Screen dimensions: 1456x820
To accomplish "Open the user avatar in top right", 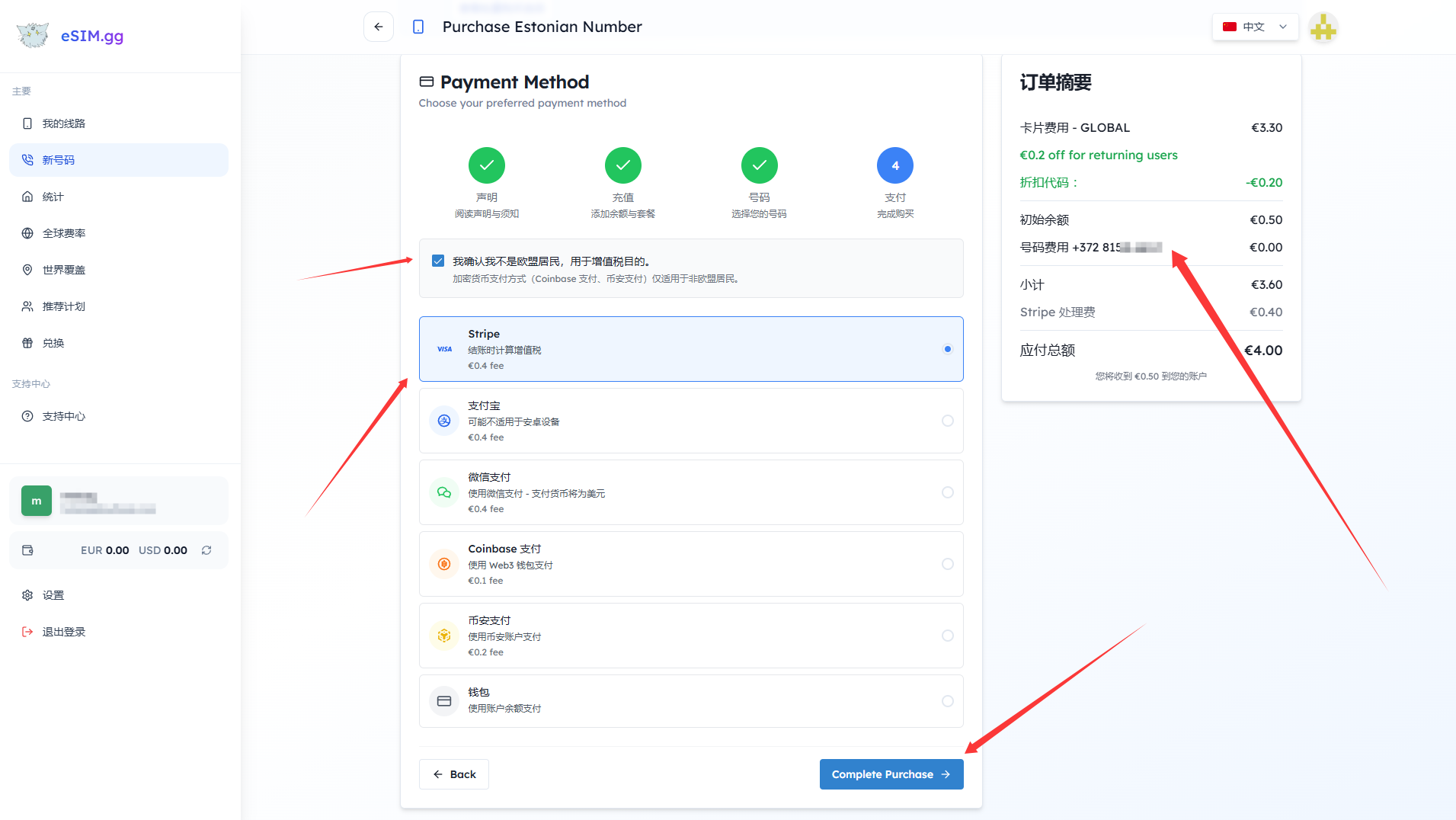I will pyautogui.click(x=1323, y=28).
